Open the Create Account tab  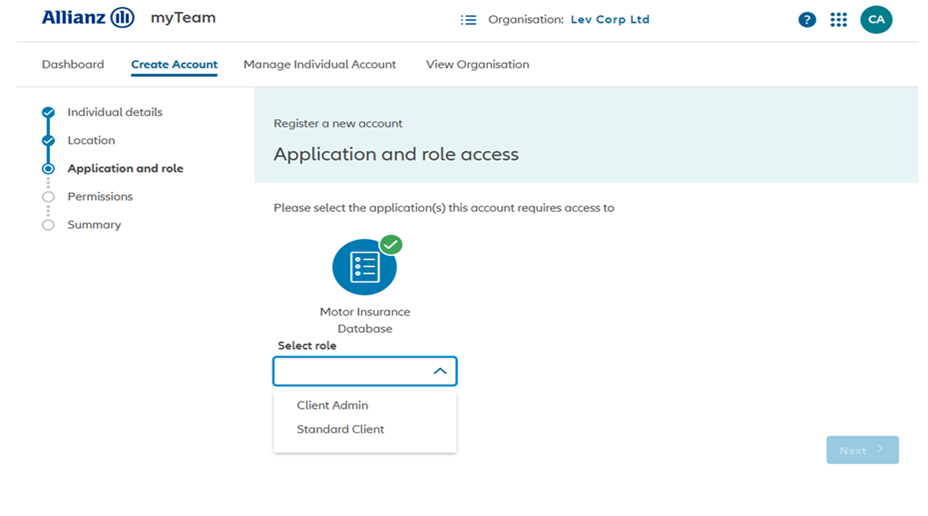(174, 64)
